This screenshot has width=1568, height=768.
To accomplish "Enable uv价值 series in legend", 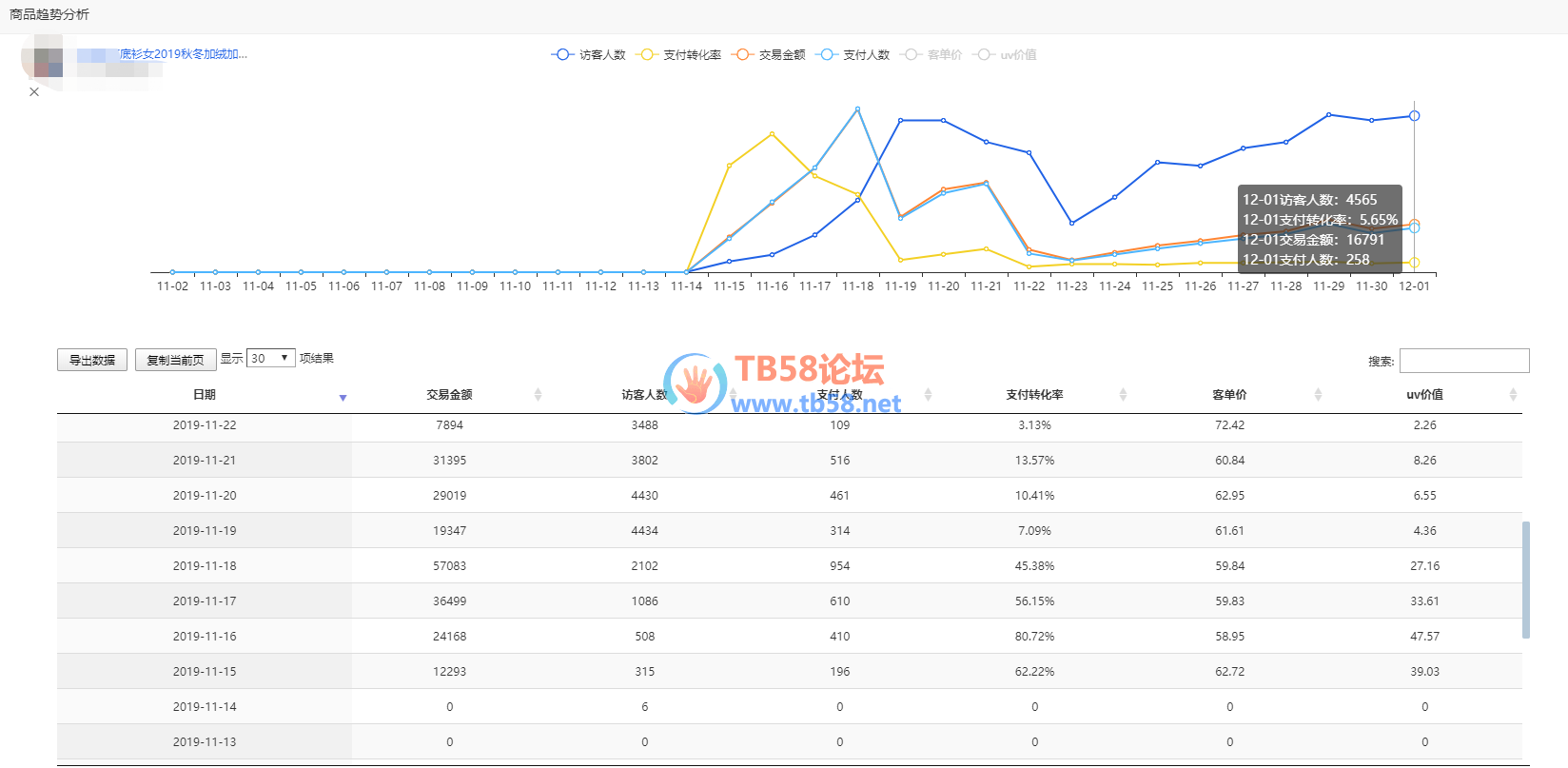I will pos(1007,55).
